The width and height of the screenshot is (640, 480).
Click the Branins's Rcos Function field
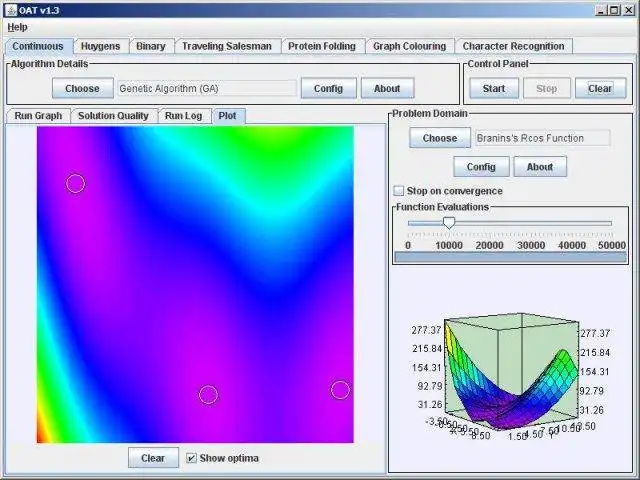pyautogui.click(x=542, y=138)
